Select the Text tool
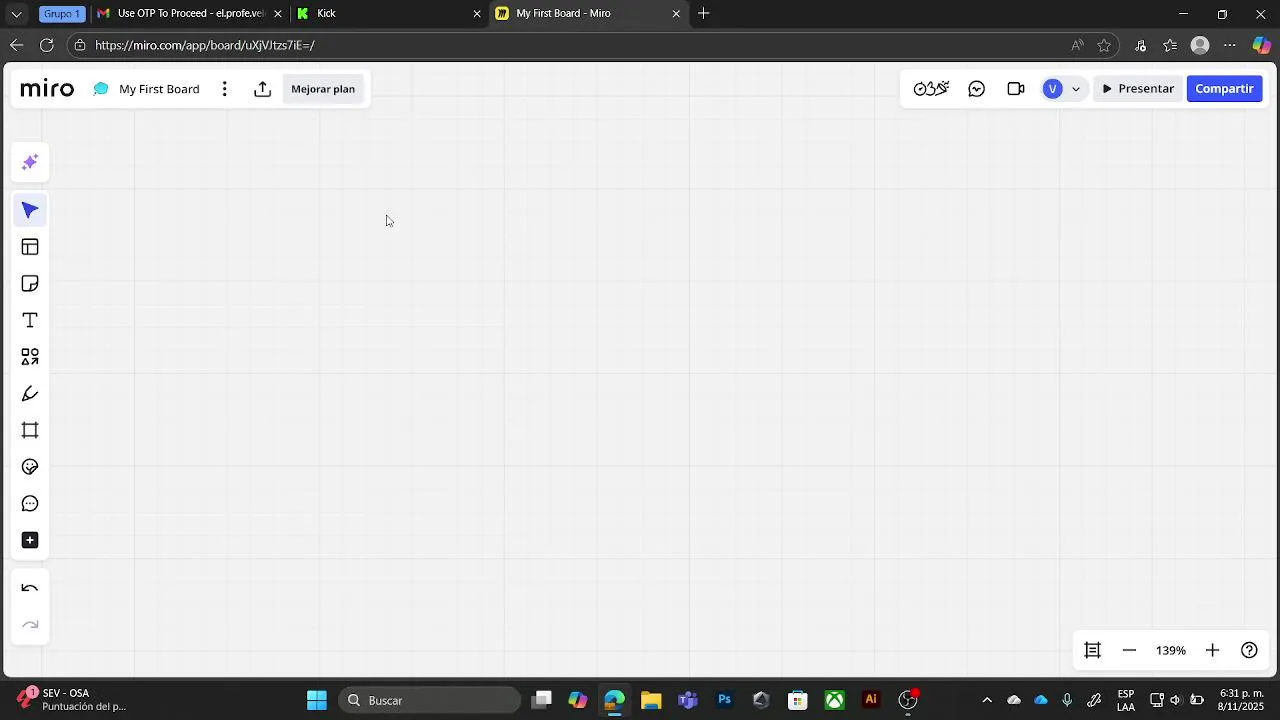This screenshot has height=720, width=1280. click(30, 320)
